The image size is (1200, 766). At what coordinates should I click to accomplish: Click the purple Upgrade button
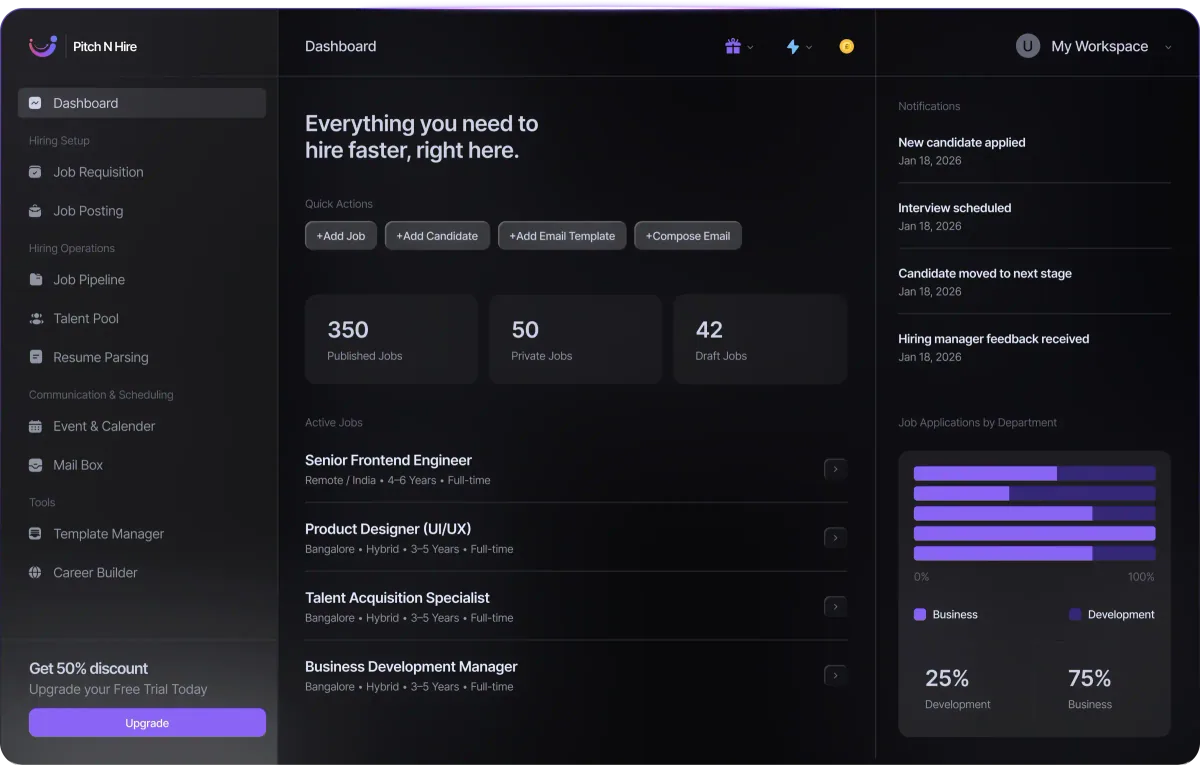click(x=147, y=723)
